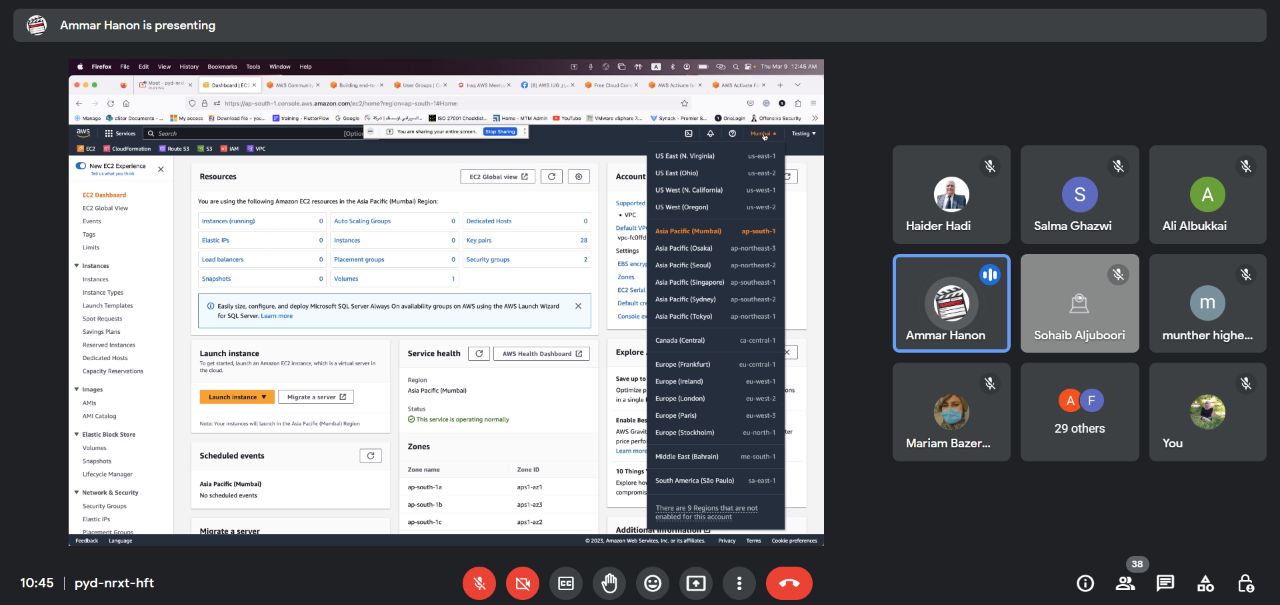
Task: Open the History menu in Firefox menu bar
Action: coord(189,67)
